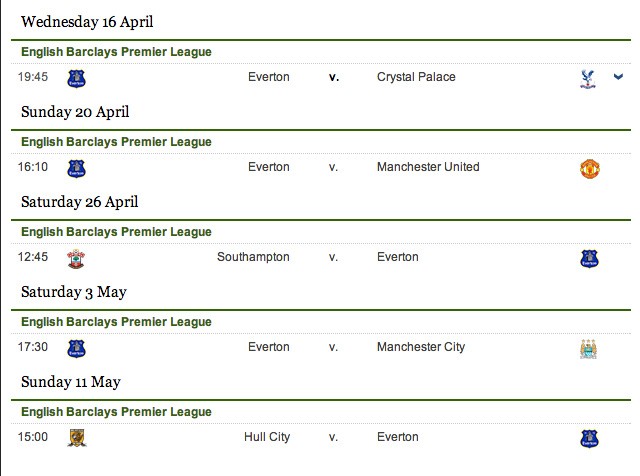Click Everton crest beside the 16:10 kickoff

pos(76,169)
